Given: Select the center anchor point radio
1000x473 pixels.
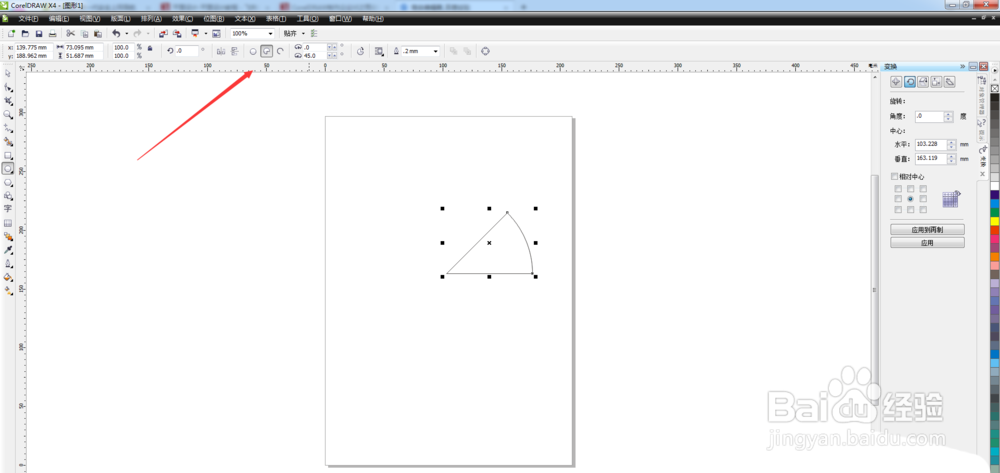Looking at the screenshot, I should [910, 199].
